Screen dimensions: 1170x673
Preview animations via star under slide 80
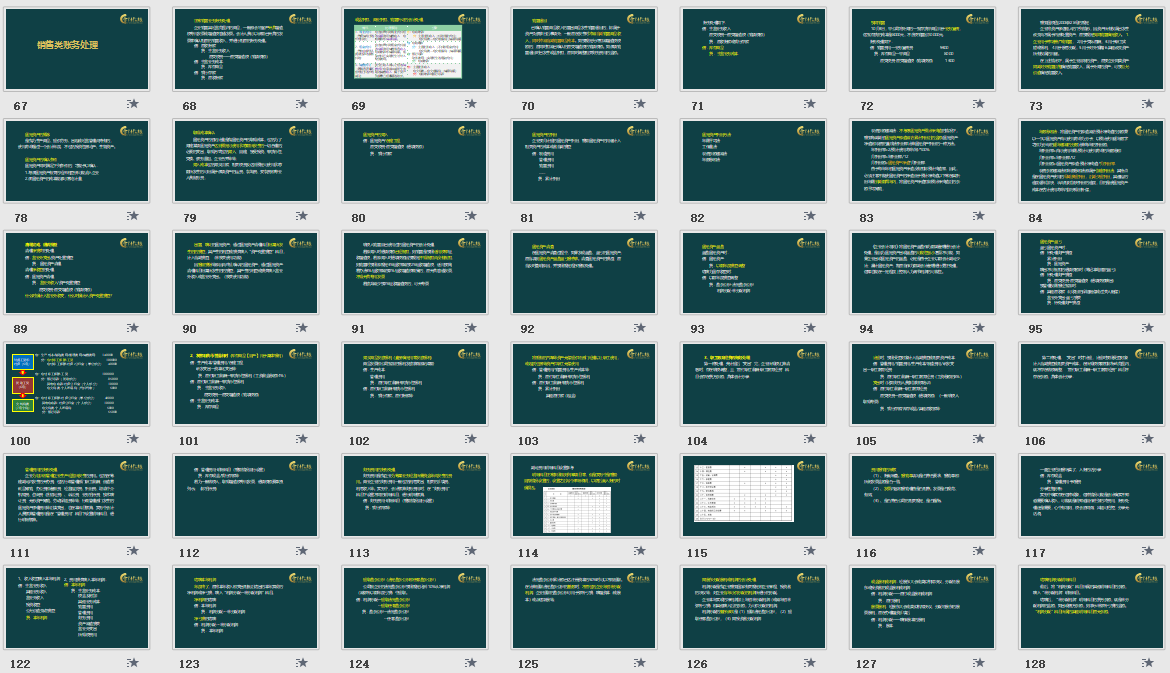coord(471,216)
